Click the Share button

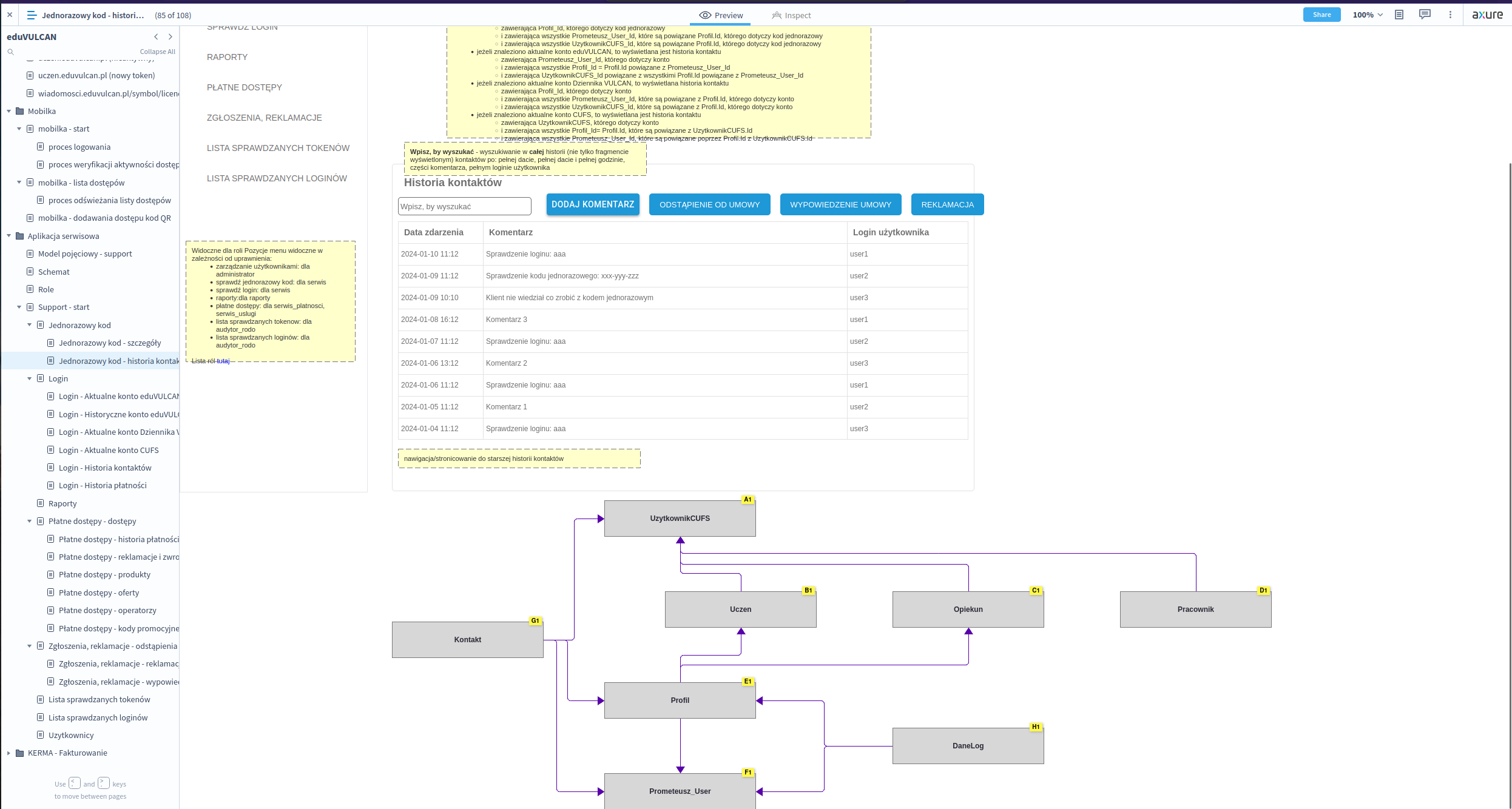[1321, 15]
